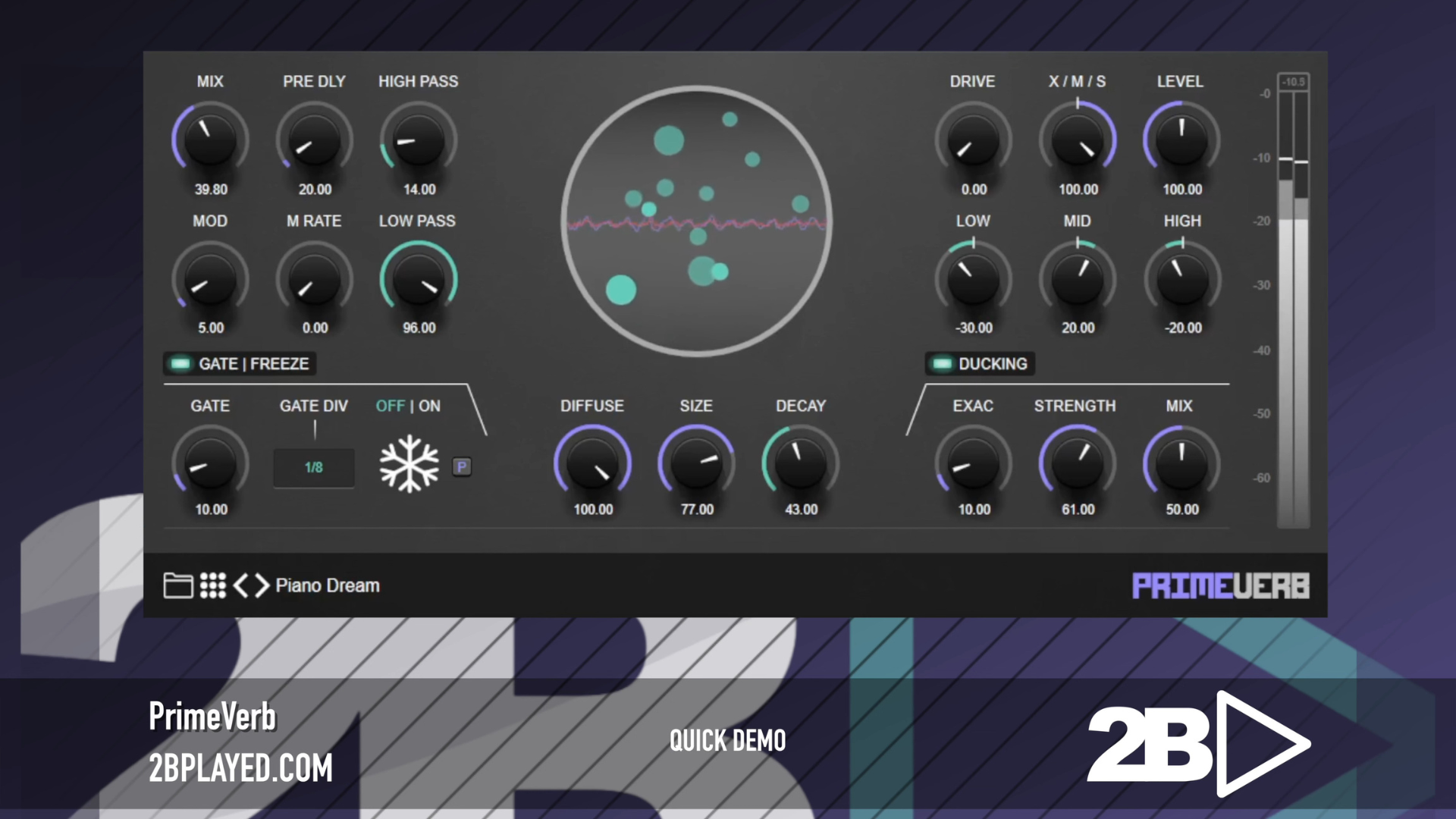Open the GATE DIV 1/8 selector
Screen dimensions: 1456x819
tap(314, 467)
